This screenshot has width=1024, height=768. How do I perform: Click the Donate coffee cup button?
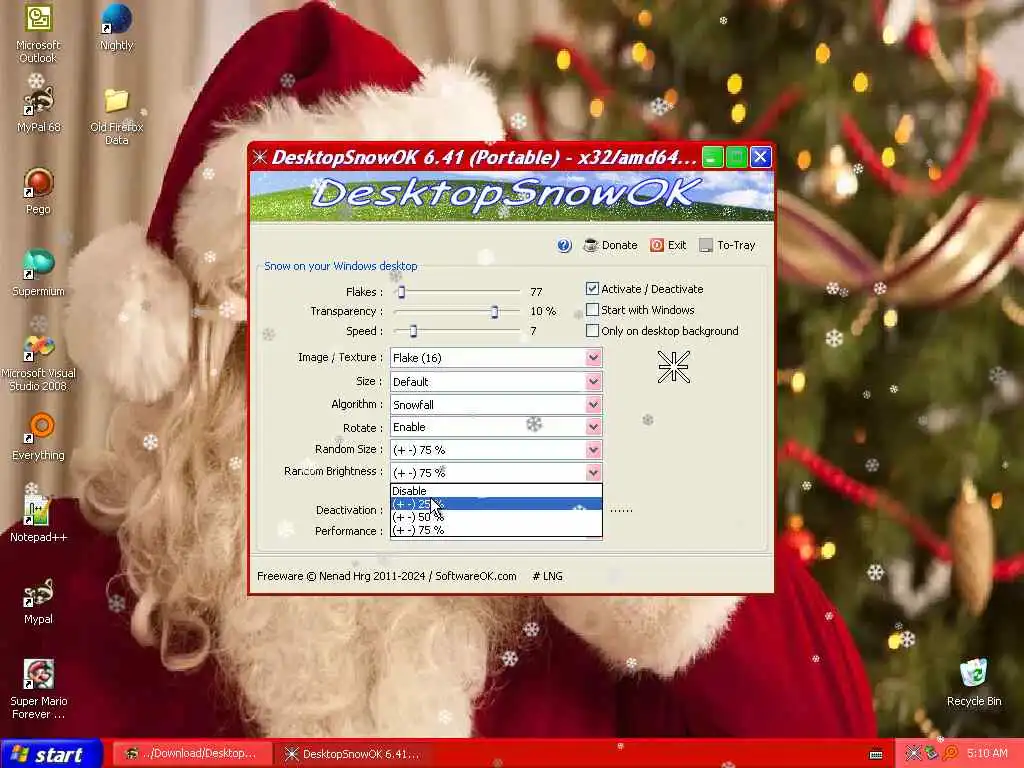pyautogui.click(x=611, y=246)
